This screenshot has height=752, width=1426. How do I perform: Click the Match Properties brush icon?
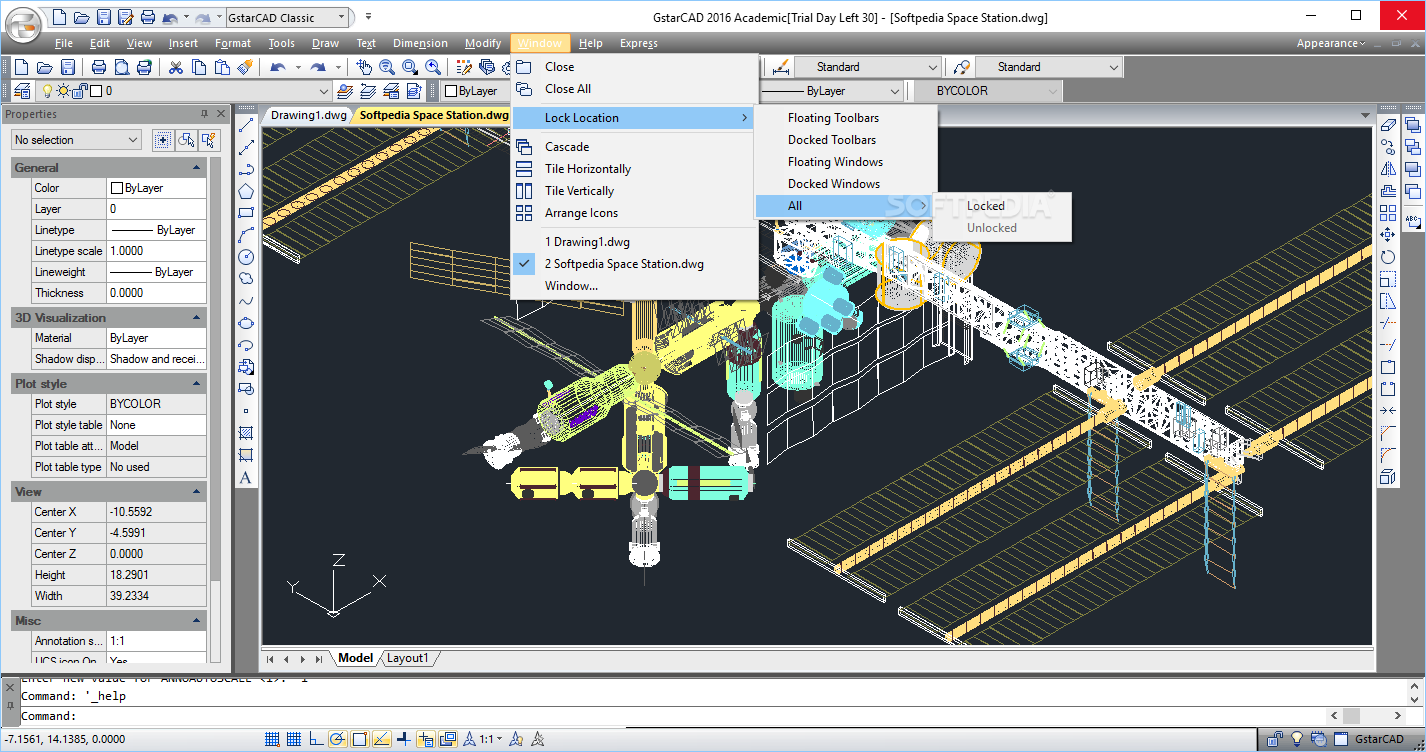tap(245, 67)
